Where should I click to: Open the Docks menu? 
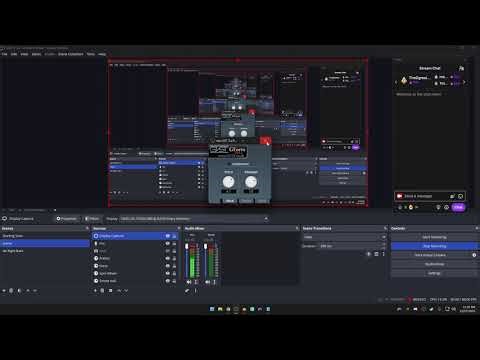[x=36, y=54]
